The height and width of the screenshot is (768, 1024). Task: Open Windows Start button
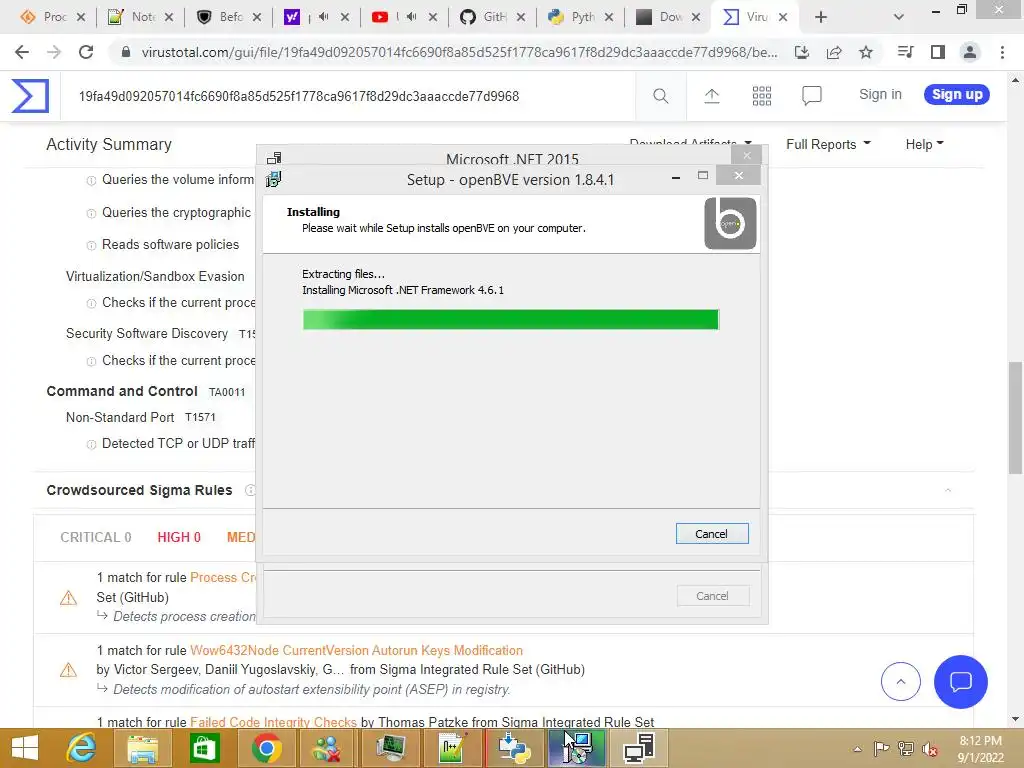(x=25, y=748)
